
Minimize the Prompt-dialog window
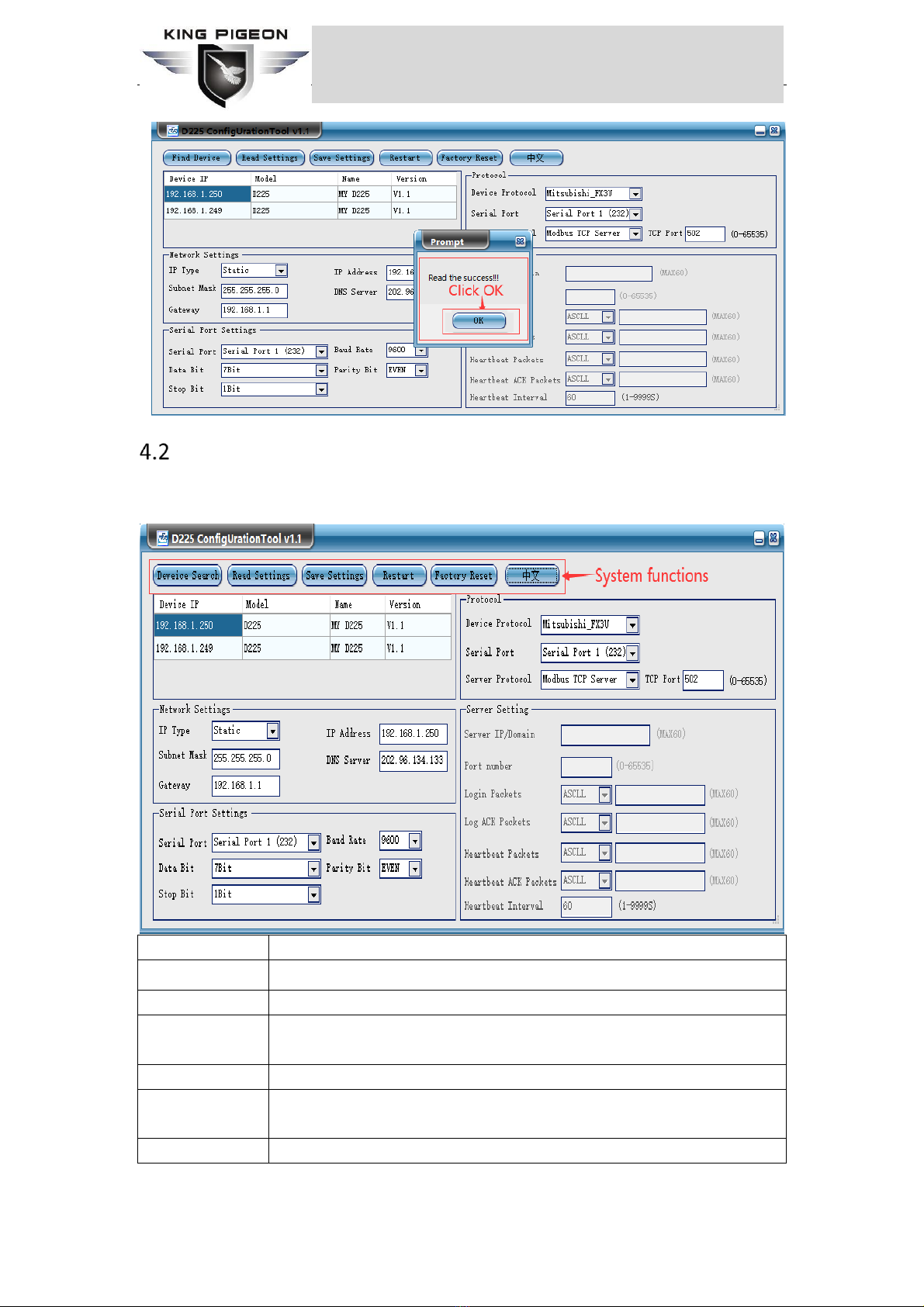point(760,131)
